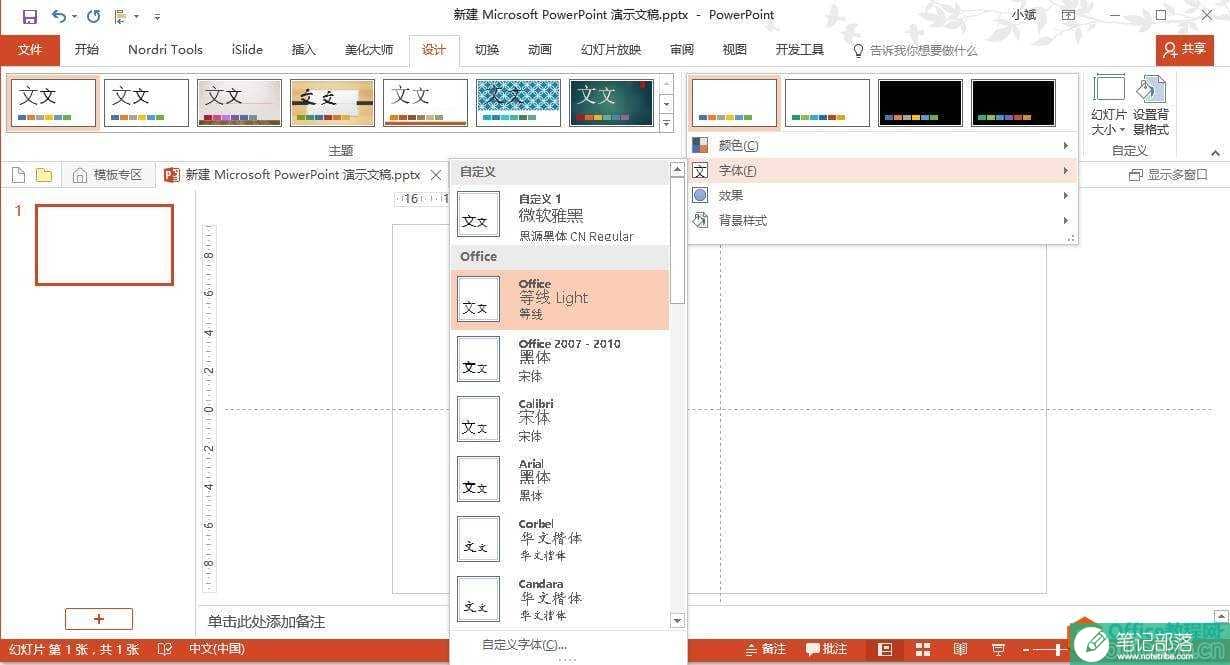Expand the themes gallery More arrow
The width and height of the screenshot is (1230, 665).
[x=667, y=123]
